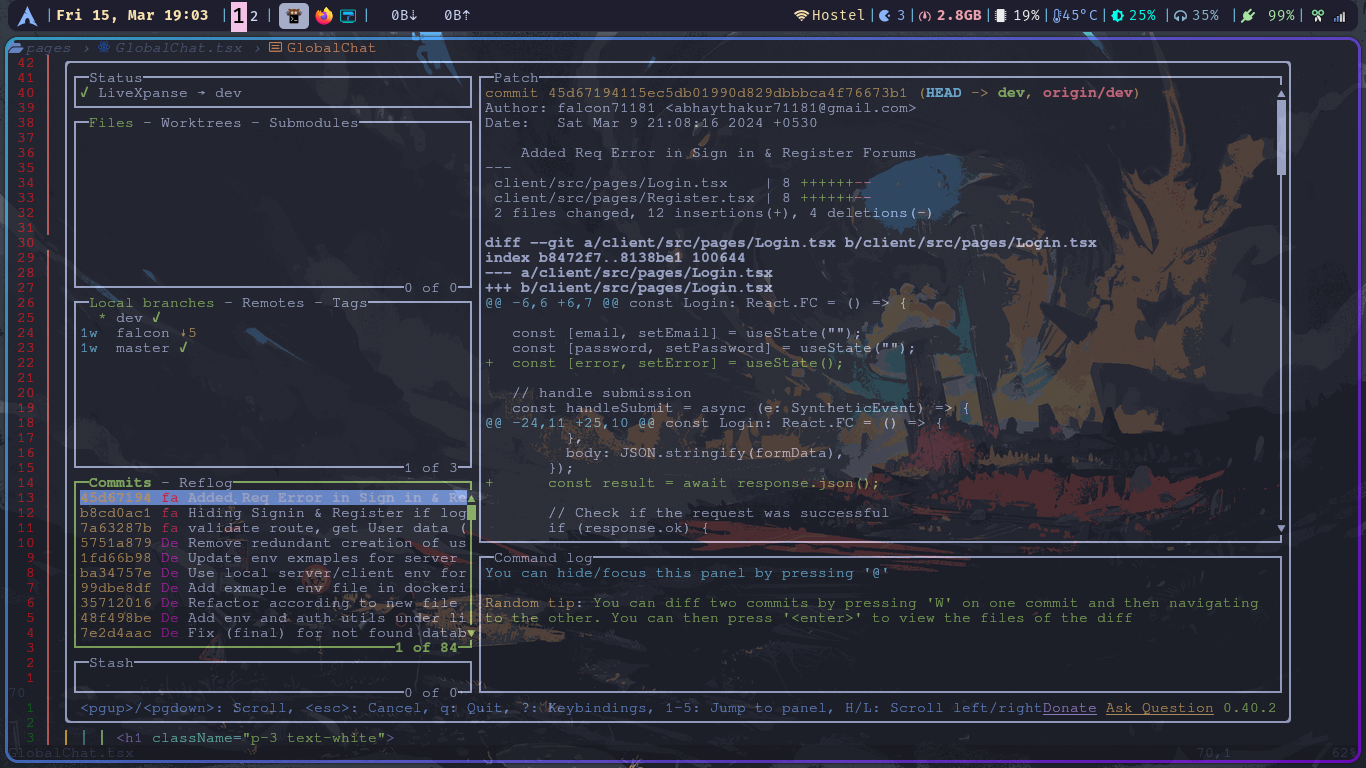Click the signal bars tray icon

coord(1340,16)
